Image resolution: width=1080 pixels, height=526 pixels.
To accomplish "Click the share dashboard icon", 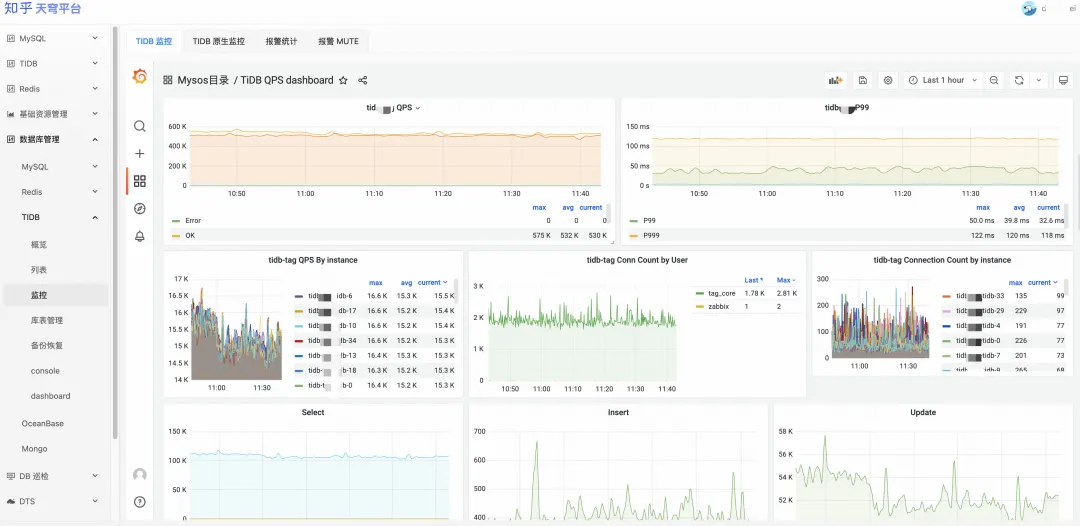I will coord(363,80).
